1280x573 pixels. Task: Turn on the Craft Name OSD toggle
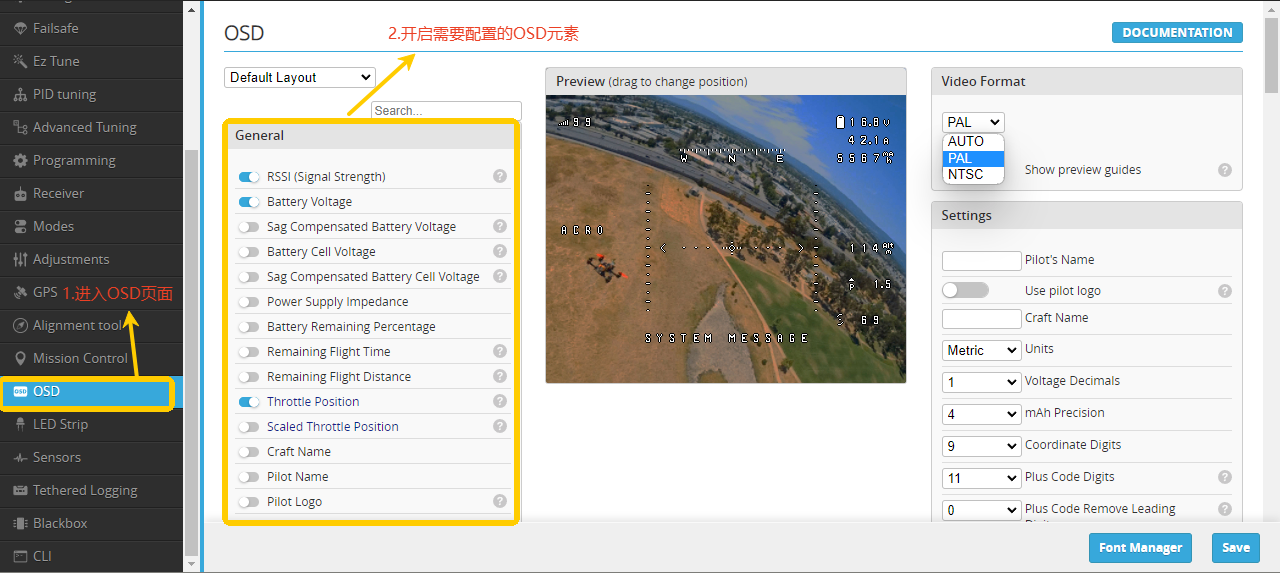pos(249,452)
